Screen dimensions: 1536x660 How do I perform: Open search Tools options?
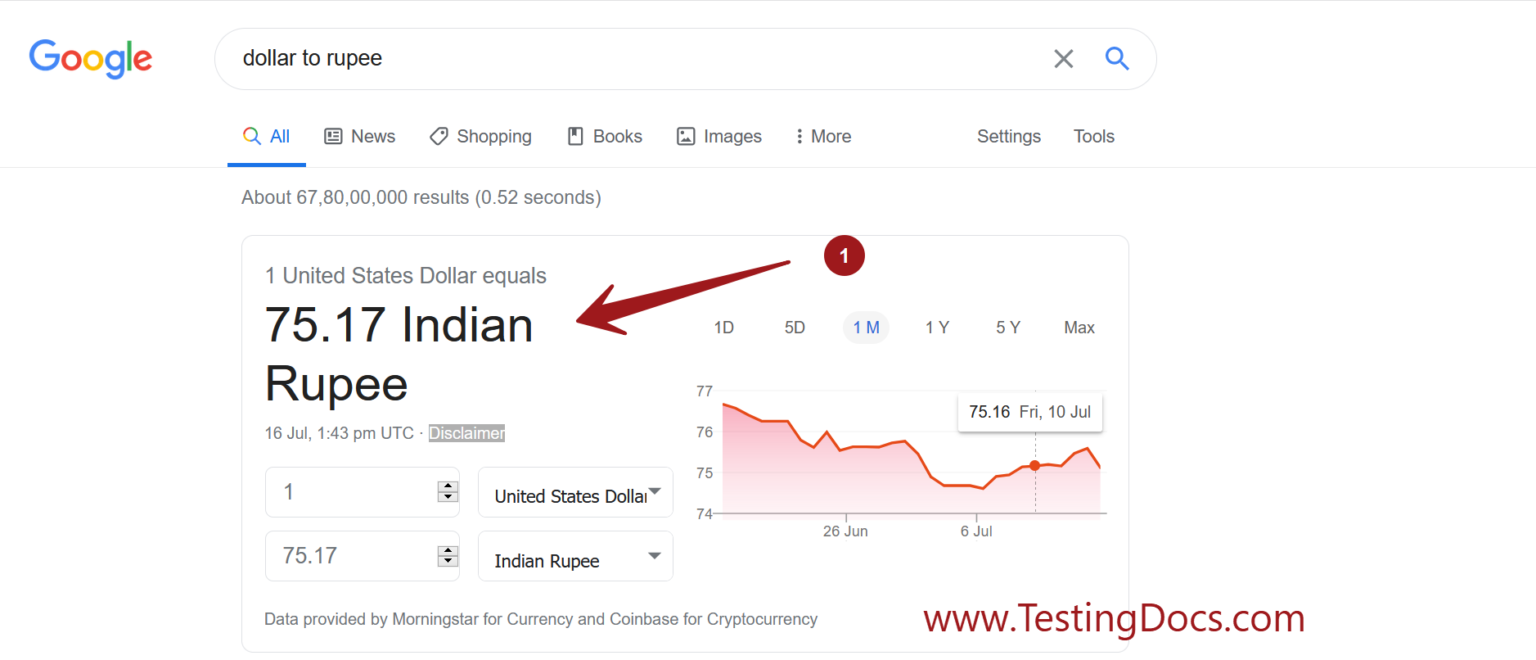point(1093,136)
